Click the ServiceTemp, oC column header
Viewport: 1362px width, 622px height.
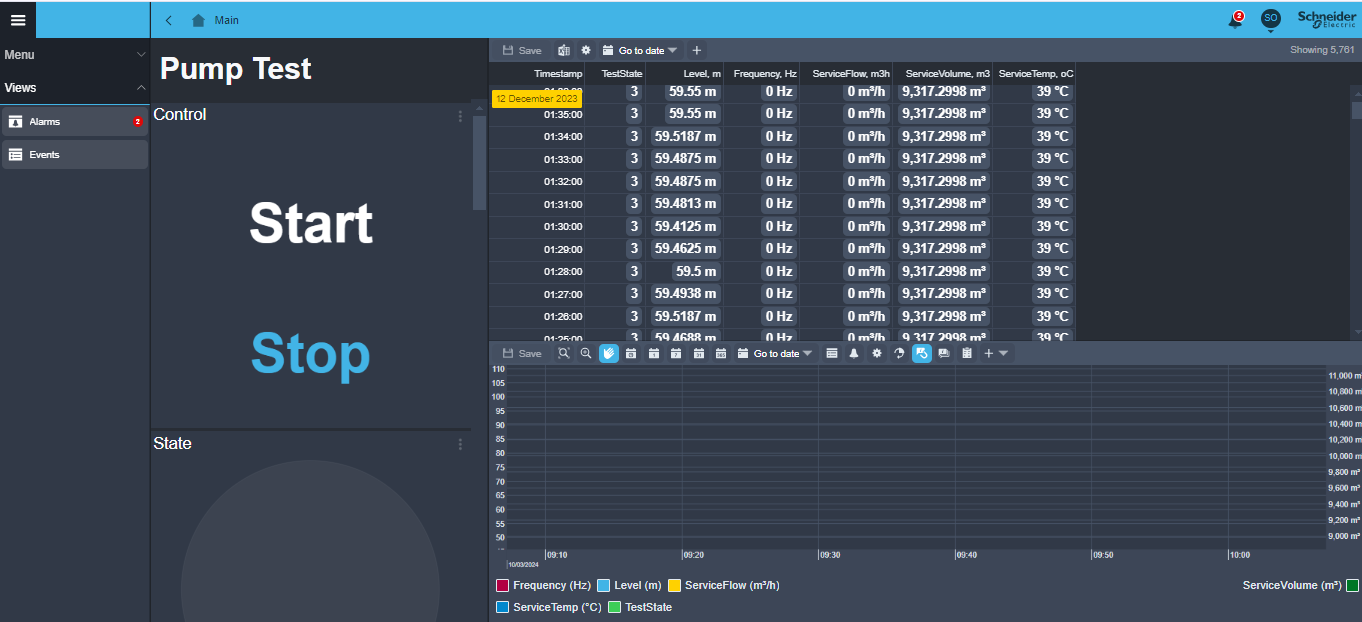(x=1035, y=74)
